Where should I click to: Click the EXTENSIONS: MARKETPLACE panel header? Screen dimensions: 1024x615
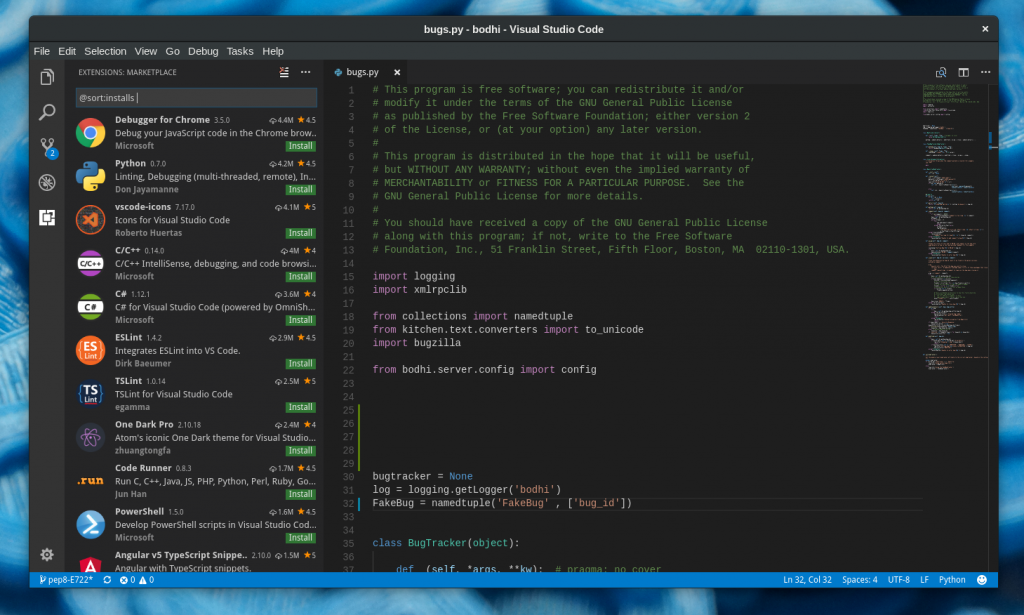[127, 72]
